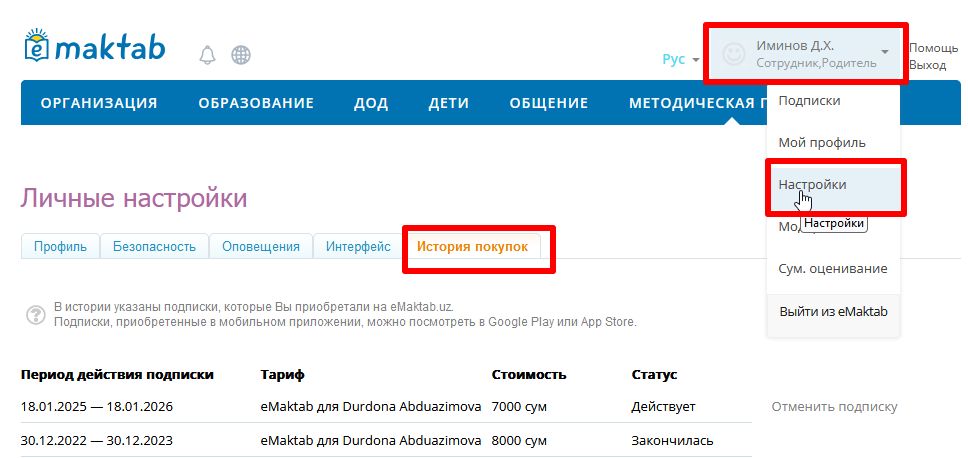968x458 pixels.
Task: Open the notifications bell icon
Action: pos(207,55)
